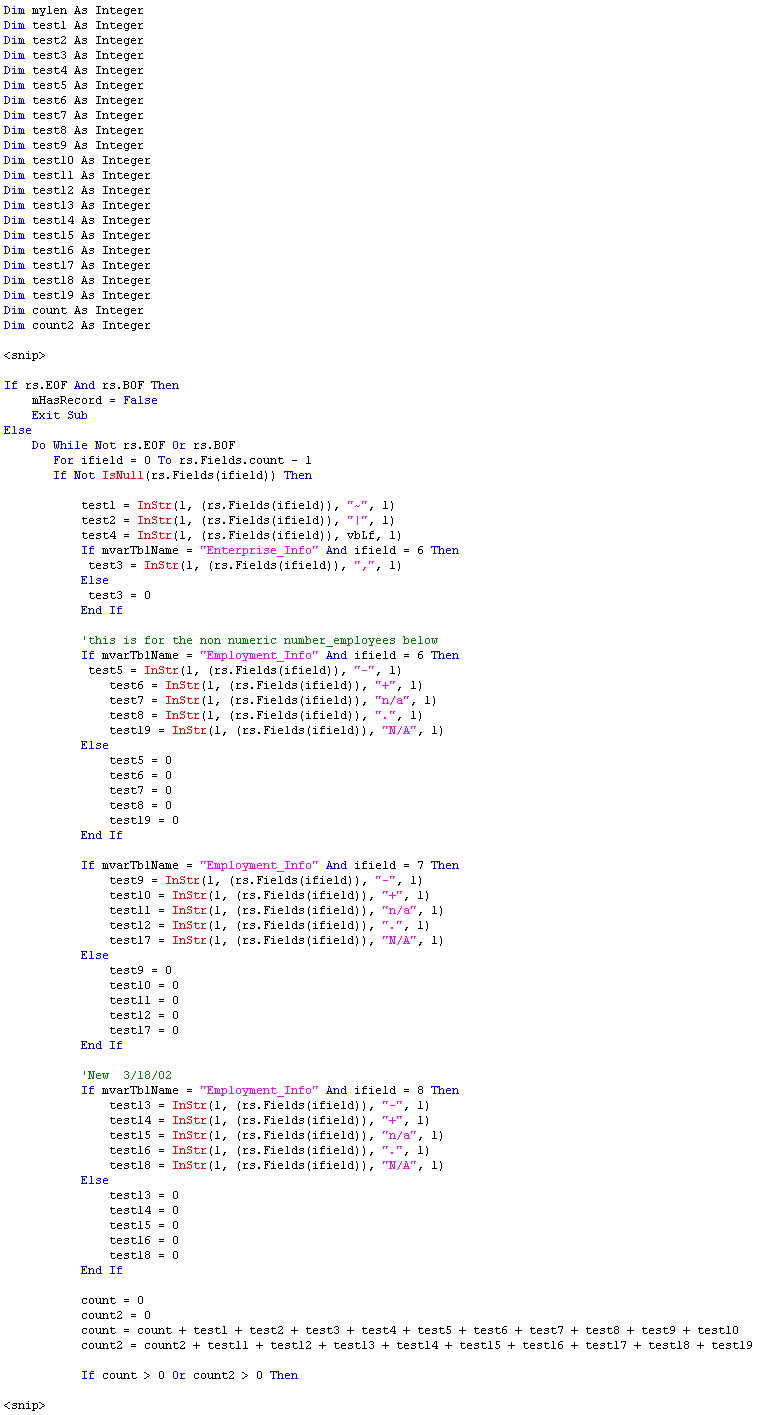Click 'If rs.EOF And rs.BOF Then'
This screenshot has width=757, height=1415.
[91, 385]
